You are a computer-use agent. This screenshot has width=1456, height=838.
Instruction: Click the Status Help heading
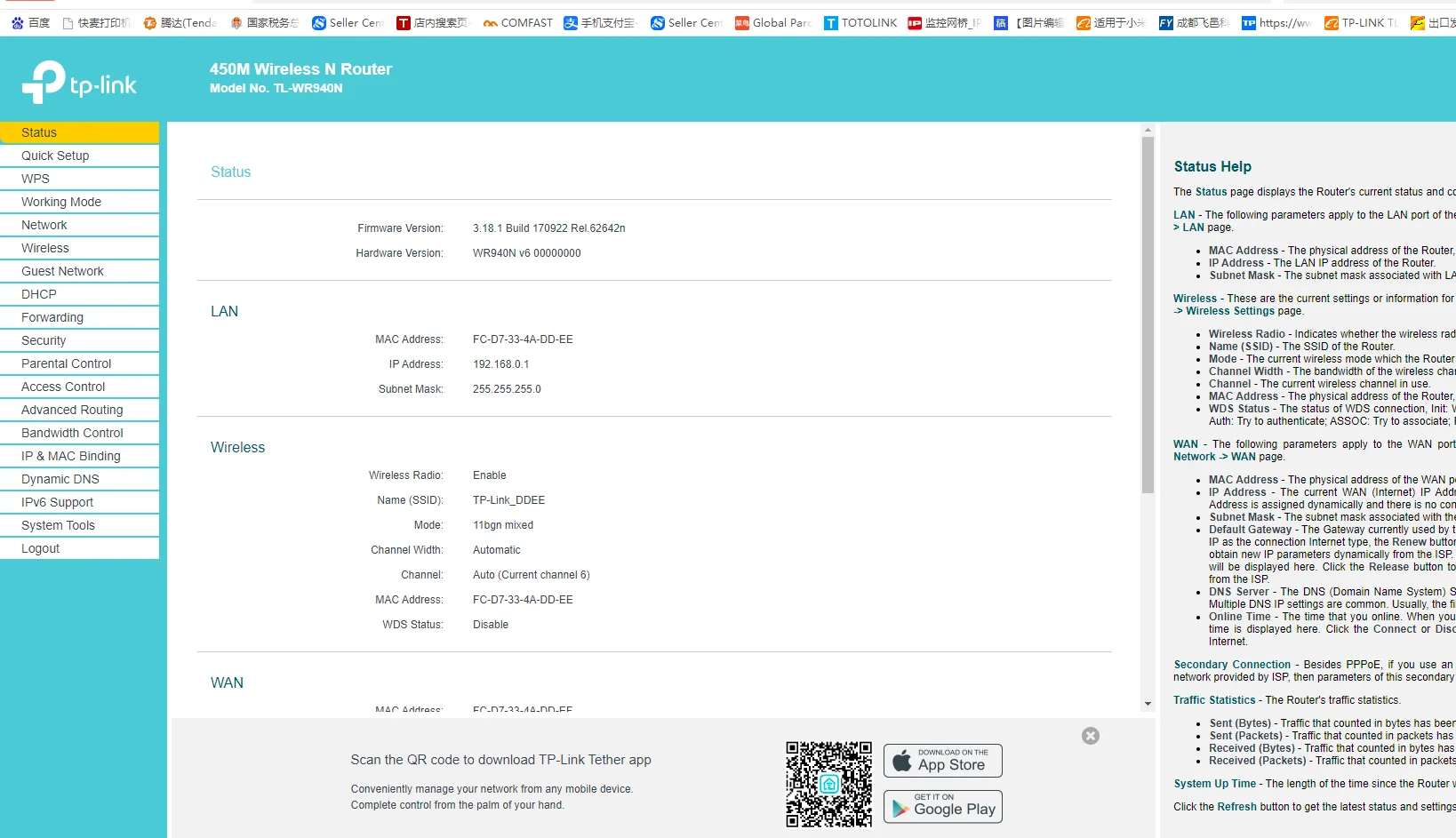click(x=1212, y=166)
